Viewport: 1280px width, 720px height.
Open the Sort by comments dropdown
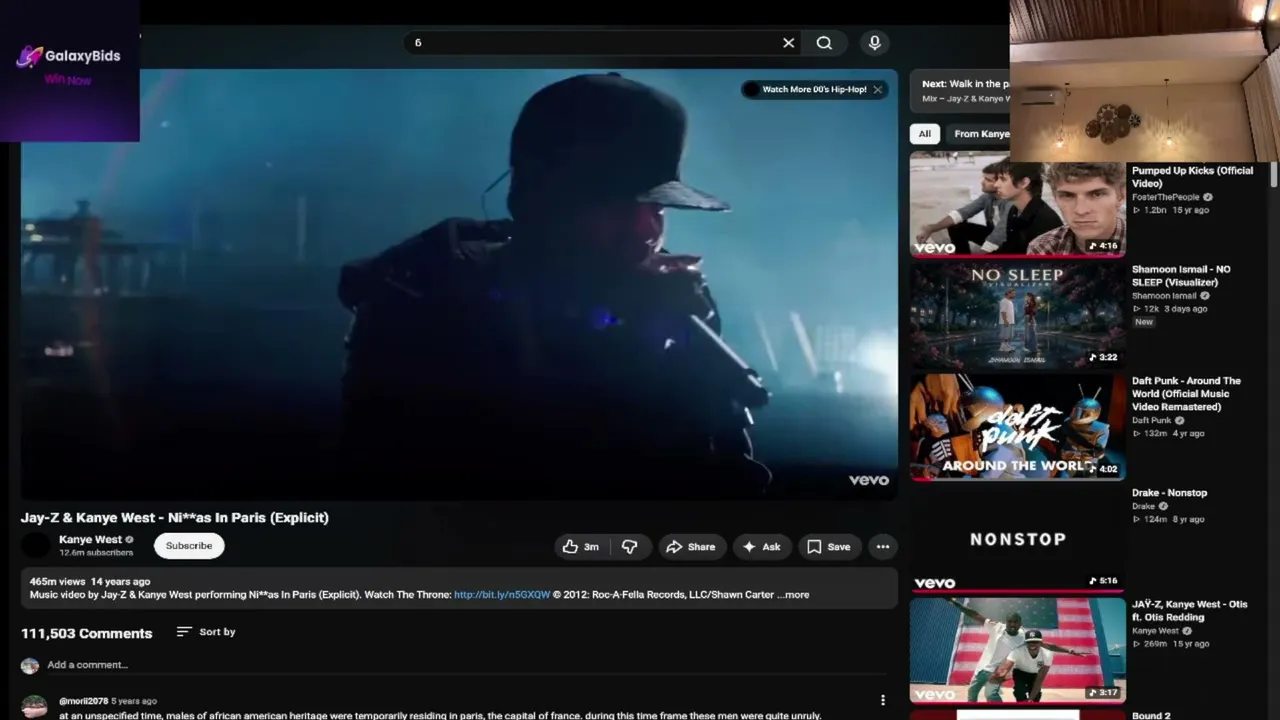(x=206, y=632)
